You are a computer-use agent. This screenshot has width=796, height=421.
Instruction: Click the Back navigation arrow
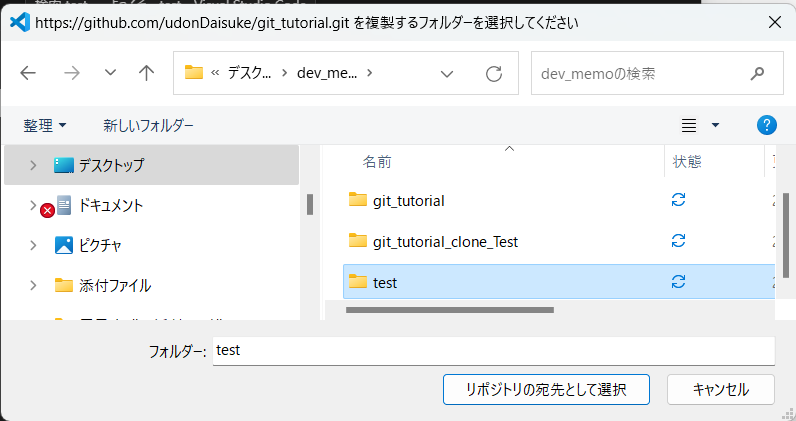tap(28, 73)
